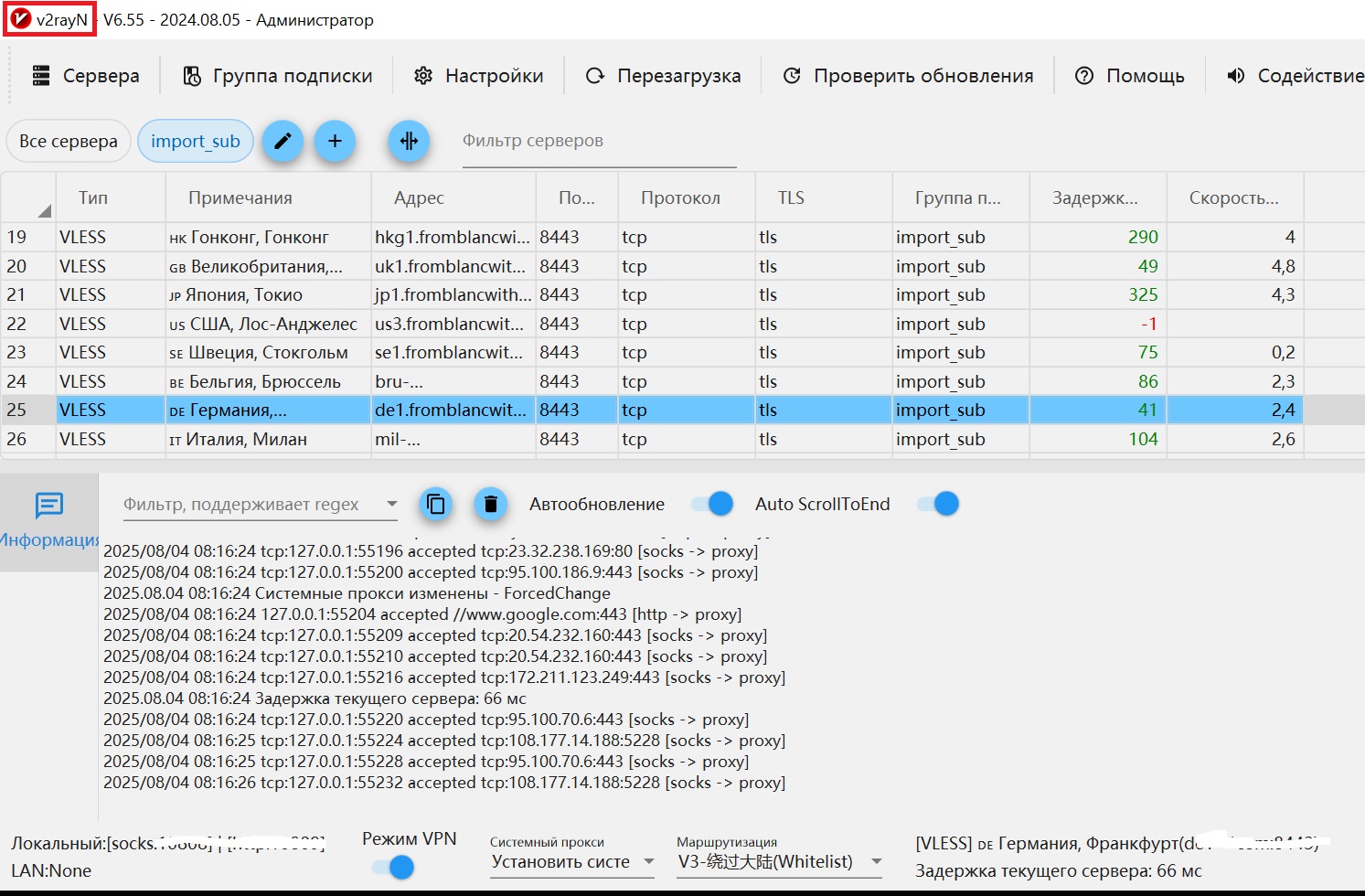The width and height of the screenshot is (1365, 896).
Task: Click the pencil edit subscription icon
Action: point(283,141)
